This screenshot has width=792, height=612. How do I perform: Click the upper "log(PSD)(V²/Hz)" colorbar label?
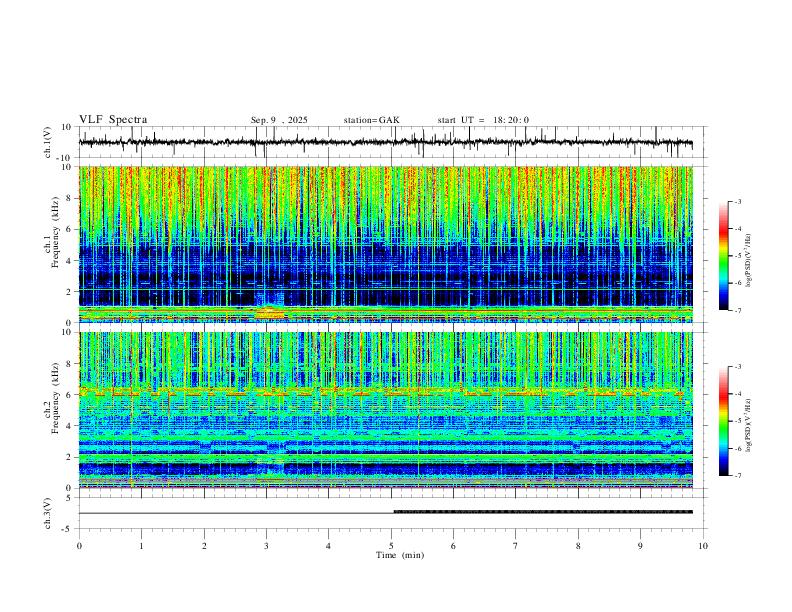pyautogui.click(x=748, y=260)
